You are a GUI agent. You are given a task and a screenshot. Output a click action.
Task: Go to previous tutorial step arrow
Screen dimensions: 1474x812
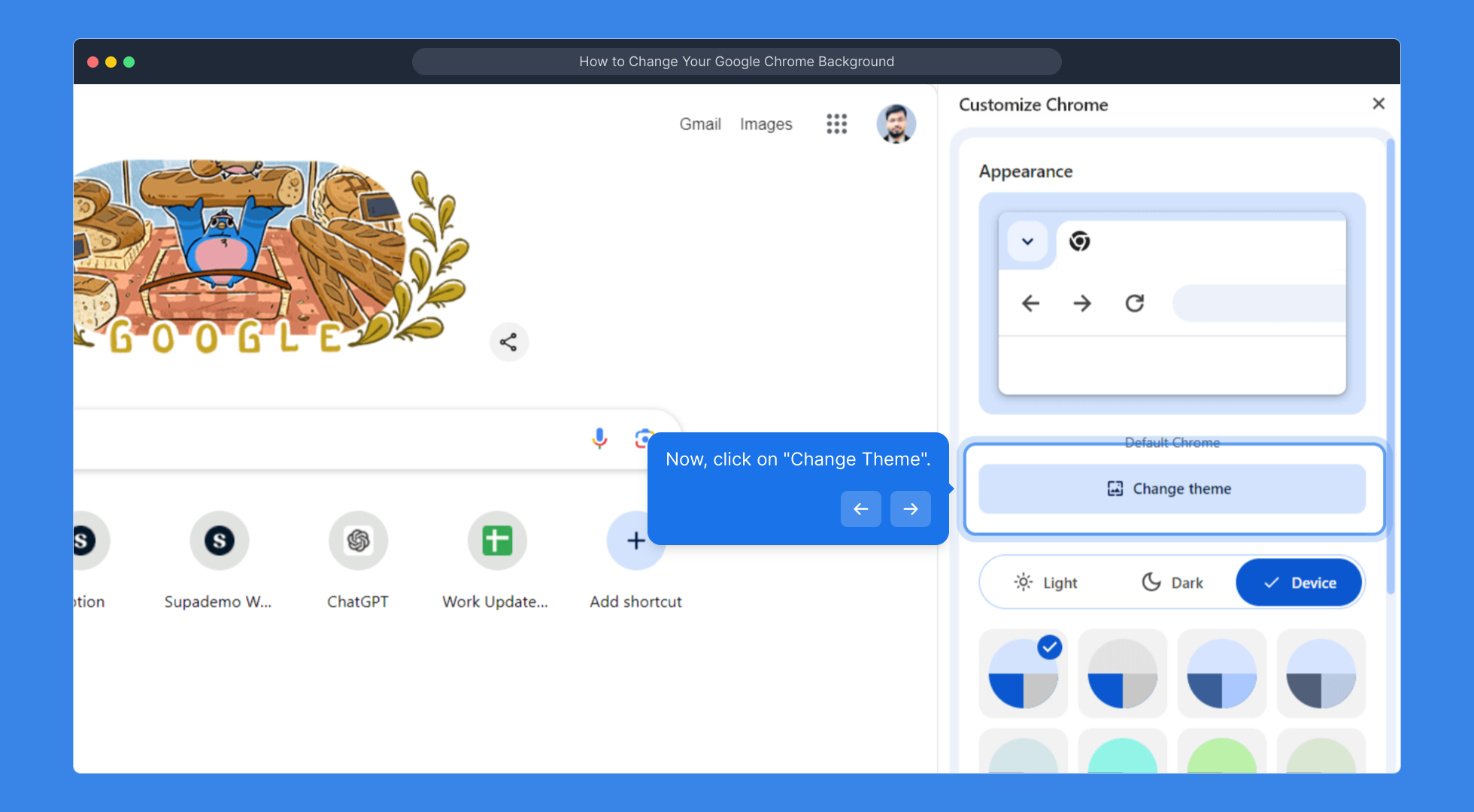coord(860,509)
